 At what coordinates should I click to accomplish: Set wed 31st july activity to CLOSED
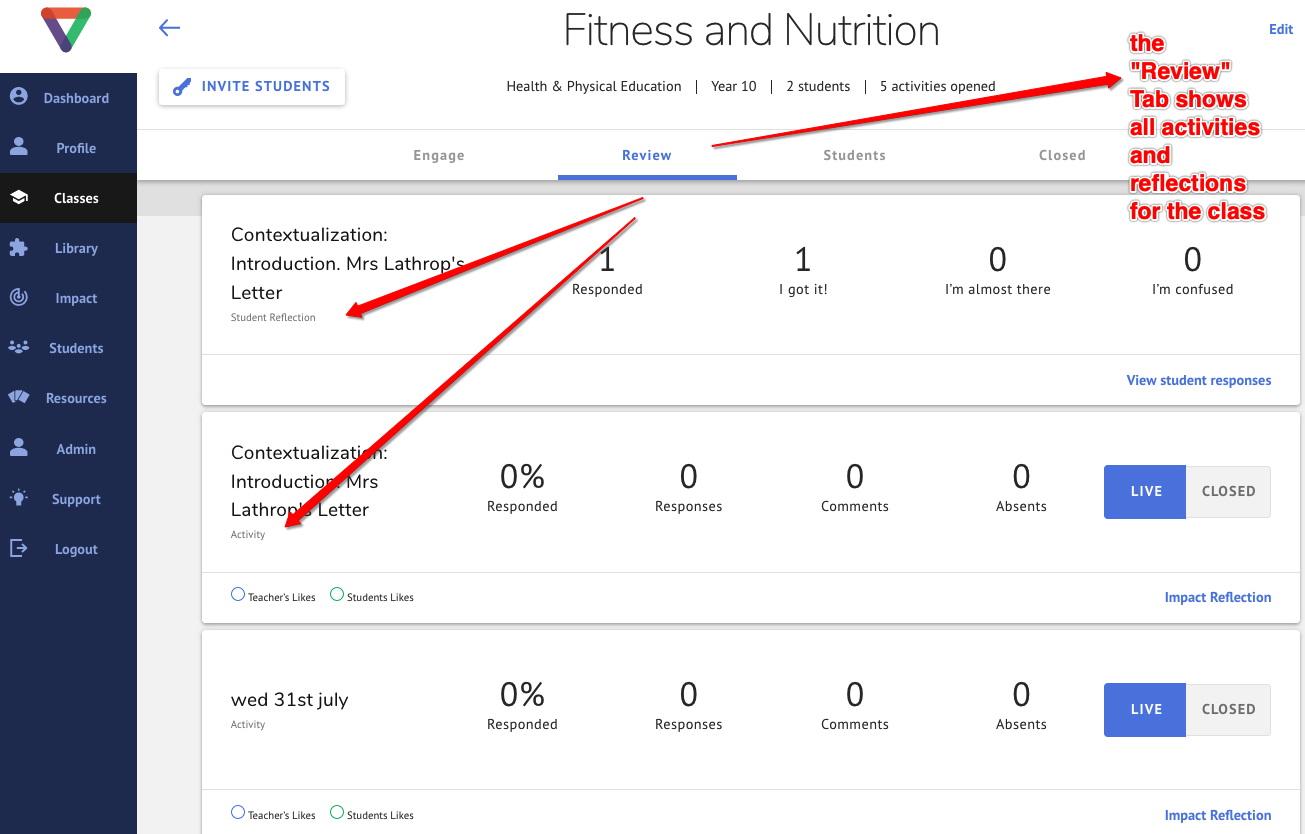(x=1228, y=710)
